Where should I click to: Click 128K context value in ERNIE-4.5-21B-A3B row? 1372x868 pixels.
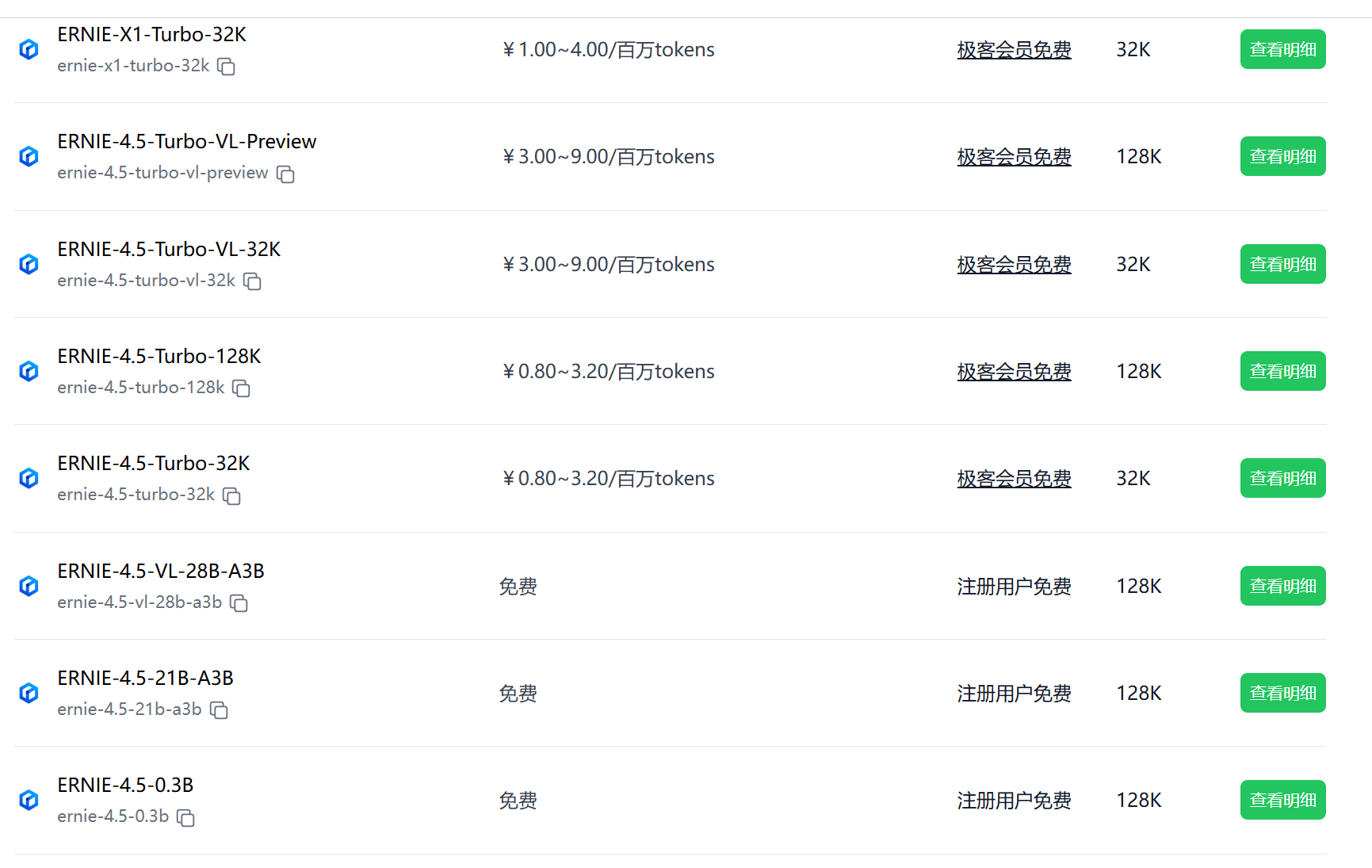[x=1139, y=694]
